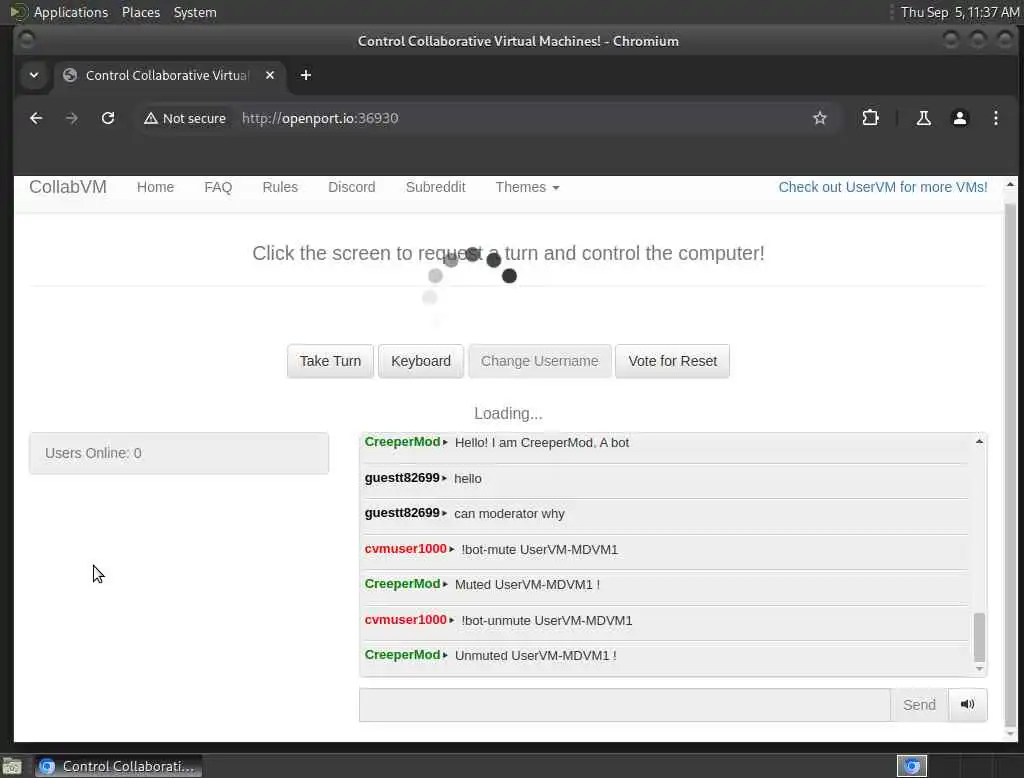The height and width of the screenshot is (778, 1024).
Task: Expand the Themes dropdown
Action: [x=527, y=187]
